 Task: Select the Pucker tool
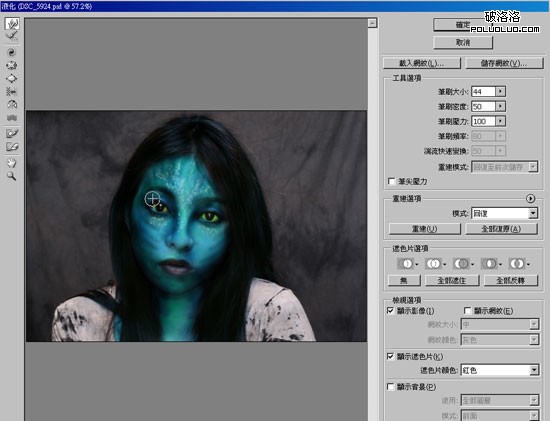tap(12, 65)
